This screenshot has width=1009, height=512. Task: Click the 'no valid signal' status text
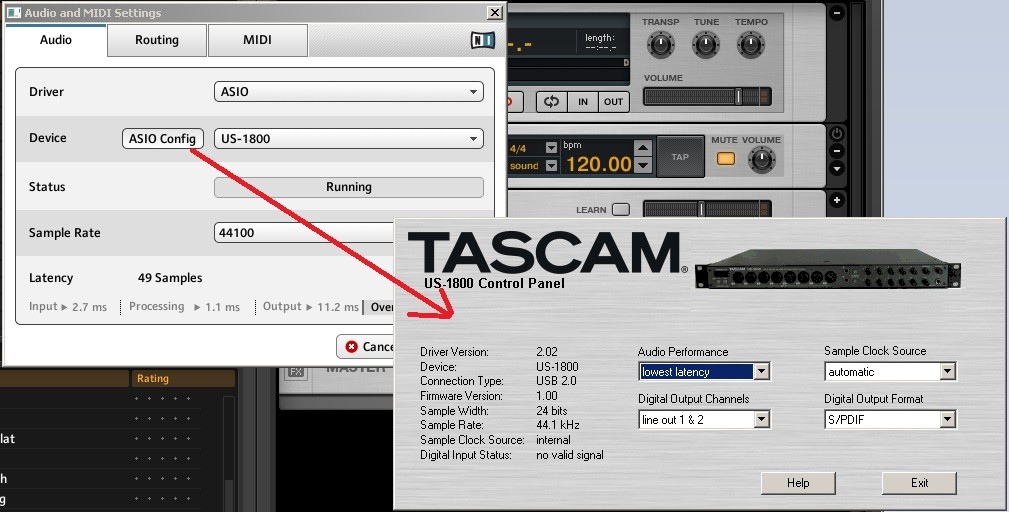569,455
